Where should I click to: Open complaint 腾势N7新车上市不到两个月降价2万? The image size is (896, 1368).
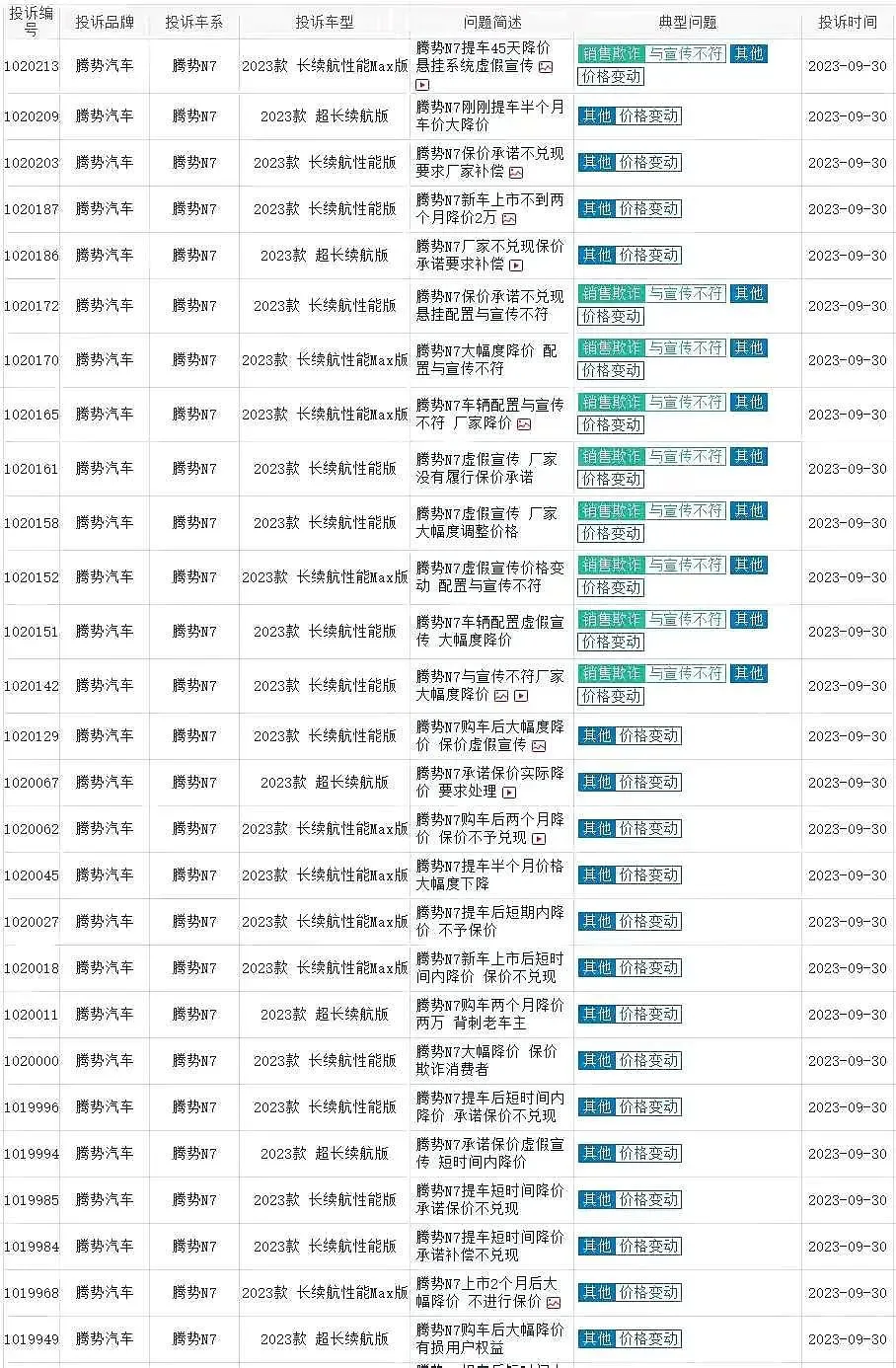tap(490, 209)
